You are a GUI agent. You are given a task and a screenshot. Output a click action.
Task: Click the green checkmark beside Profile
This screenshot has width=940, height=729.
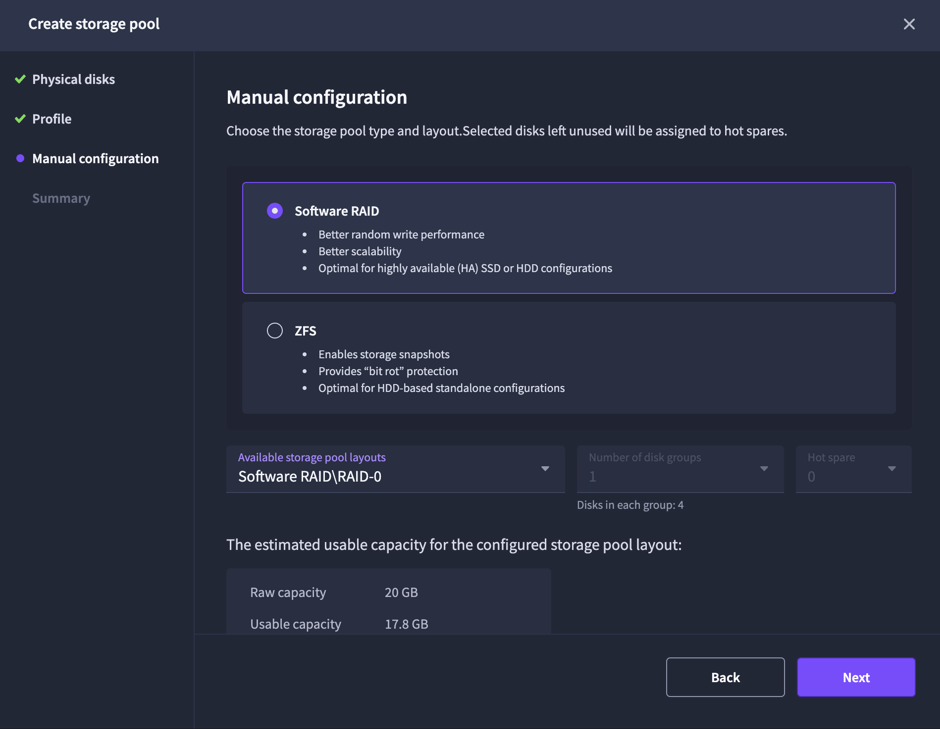[20, 119]
